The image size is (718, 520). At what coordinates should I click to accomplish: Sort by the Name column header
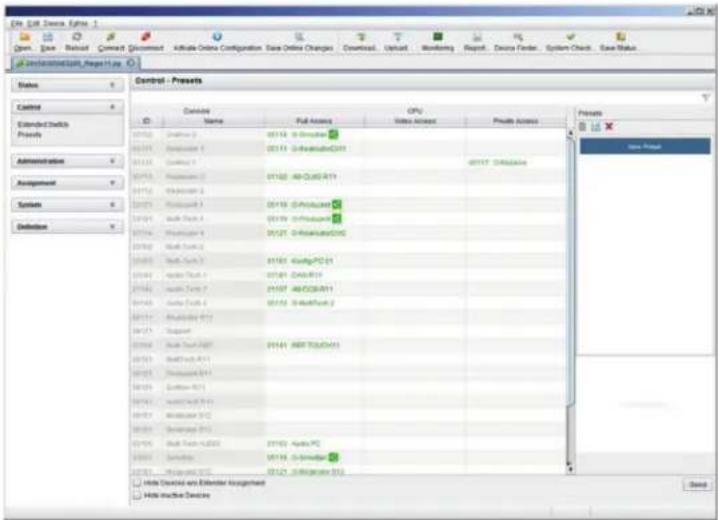click(x=213, y=121)
